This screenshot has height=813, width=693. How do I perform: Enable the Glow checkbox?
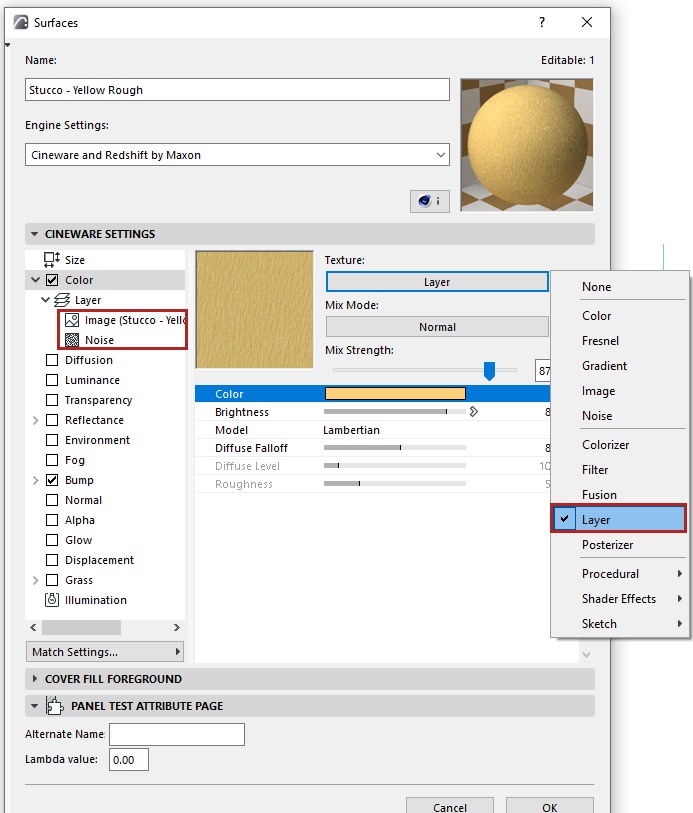(x=52, y=540)
